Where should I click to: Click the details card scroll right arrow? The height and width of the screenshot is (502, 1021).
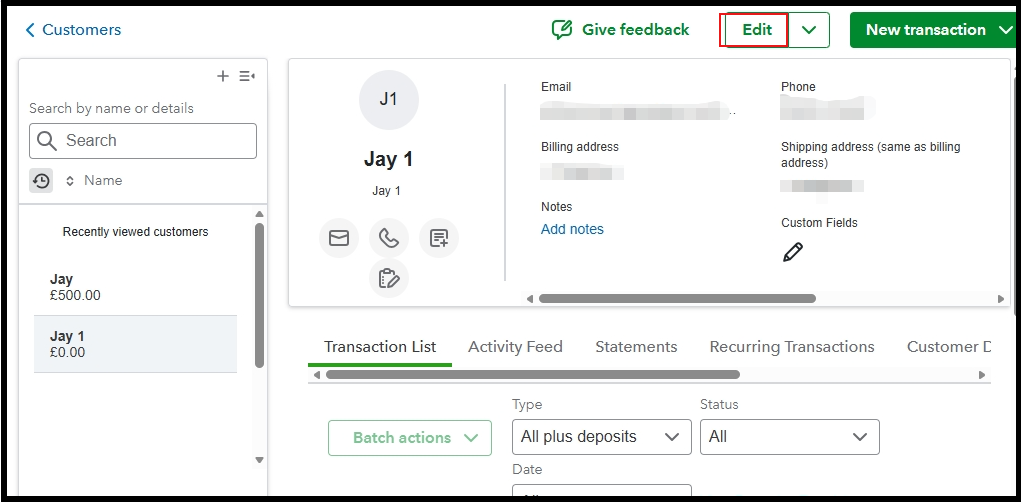[x=1001, y=299]
